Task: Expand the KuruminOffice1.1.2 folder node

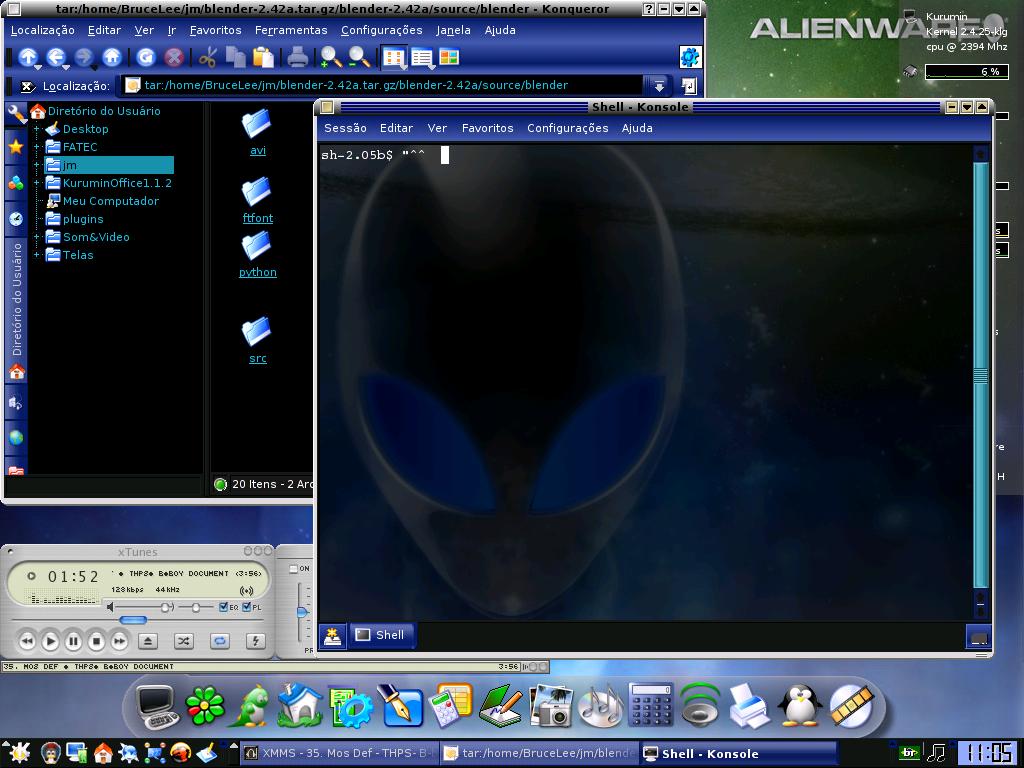Action: [x=37, y=183]
